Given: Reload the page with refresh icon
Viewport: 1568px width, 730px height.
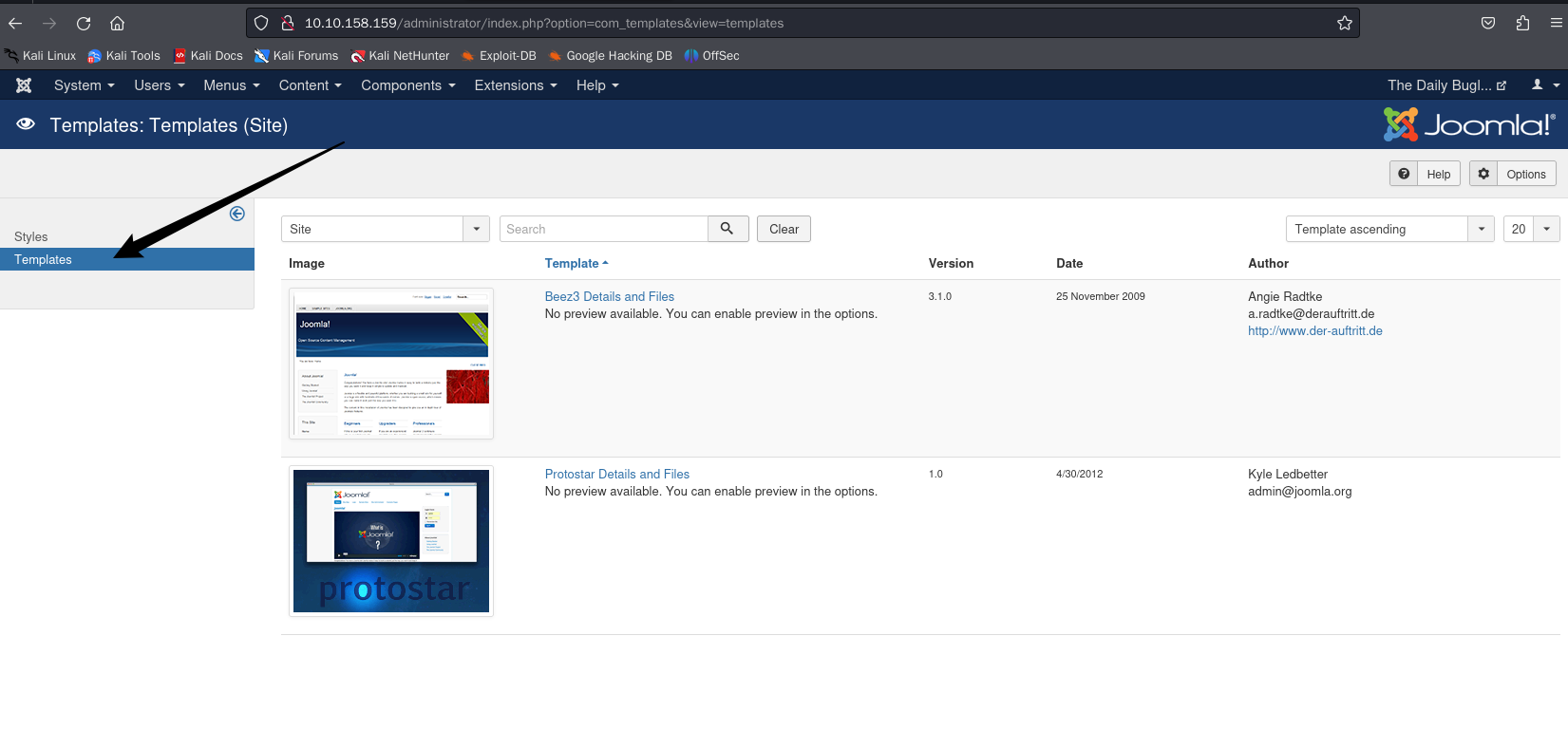Looking at the screenshot, I should coord(84,23).
